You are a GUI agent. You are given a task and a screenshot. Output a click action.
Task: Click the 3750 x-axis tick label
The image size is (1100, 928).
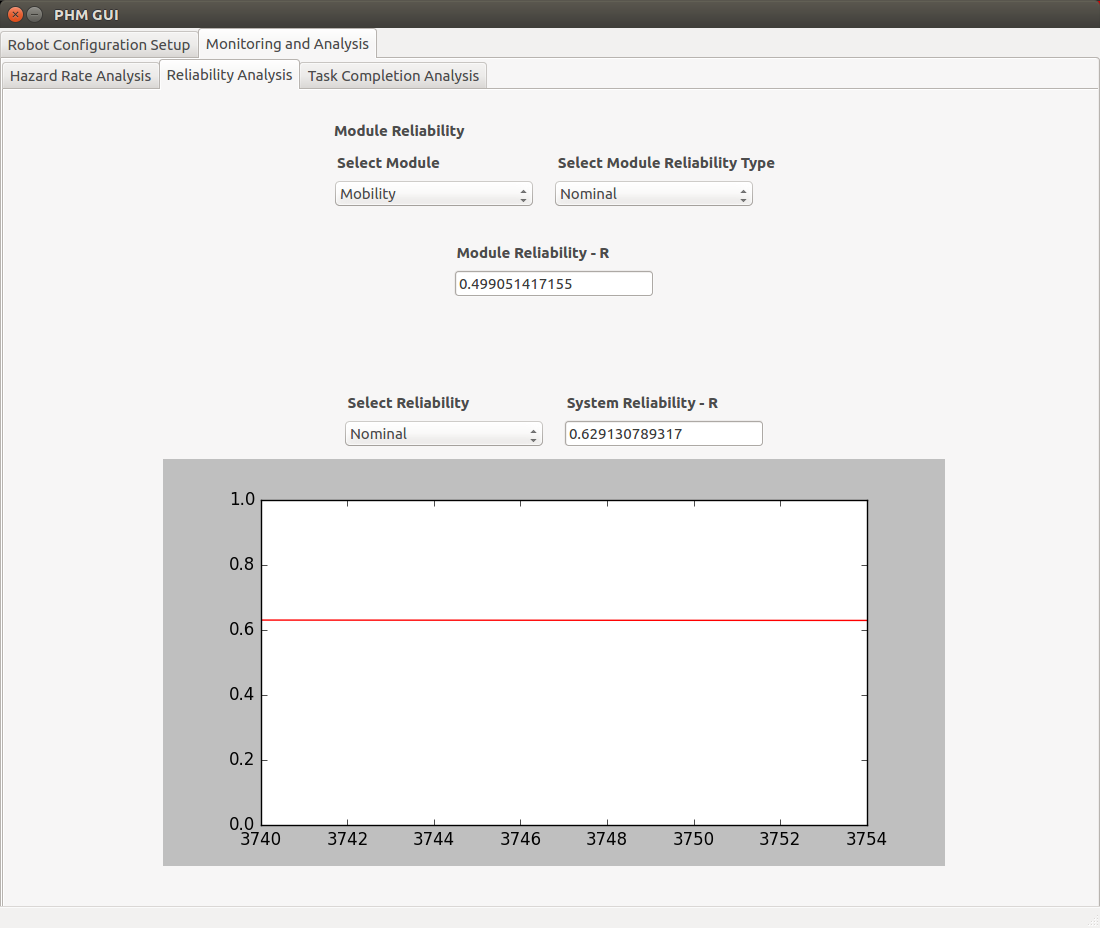click(694, 839)
